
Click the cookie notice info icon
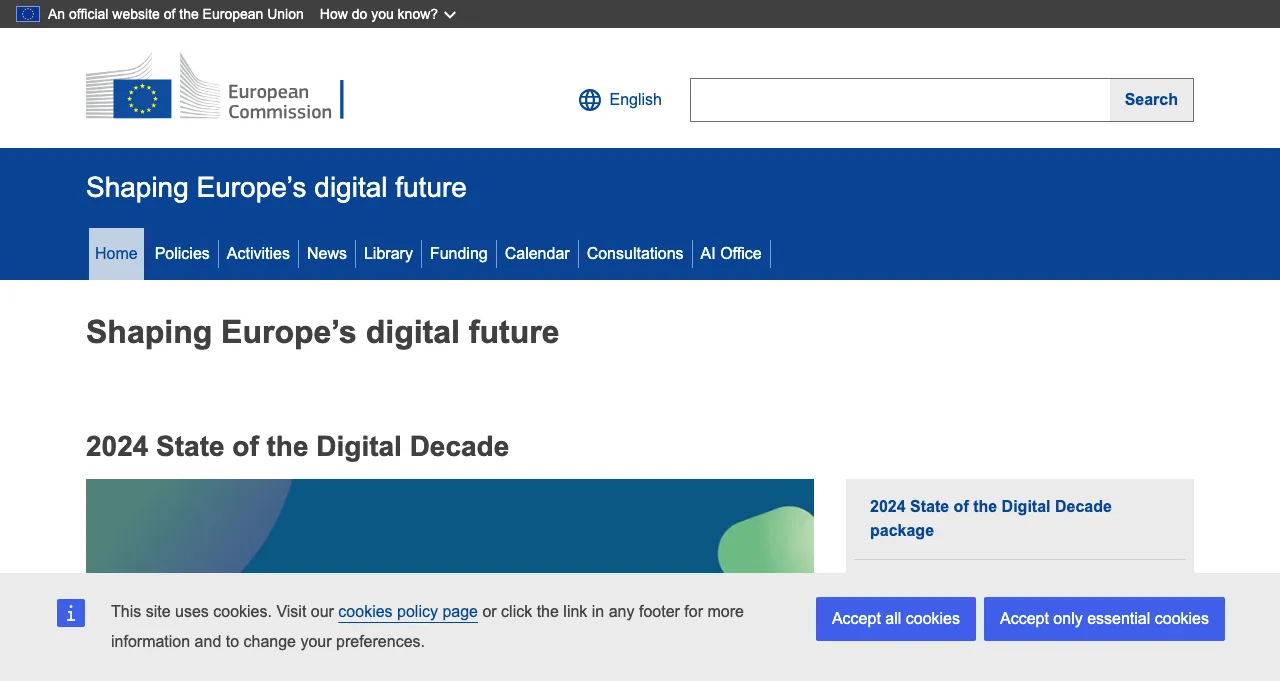[x=71, y=613]
